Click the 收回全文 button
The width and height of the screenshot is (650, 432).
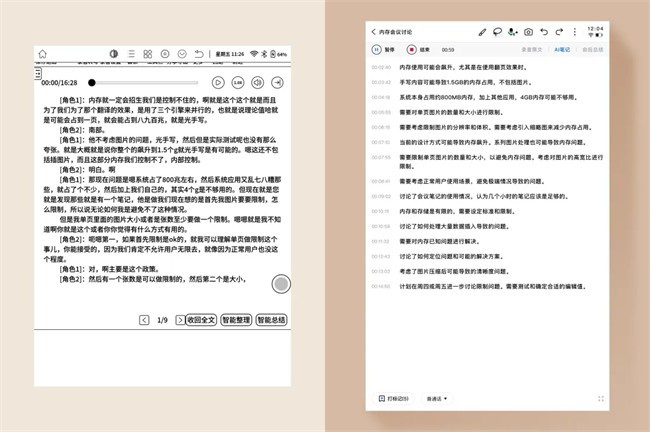(198, 320)
